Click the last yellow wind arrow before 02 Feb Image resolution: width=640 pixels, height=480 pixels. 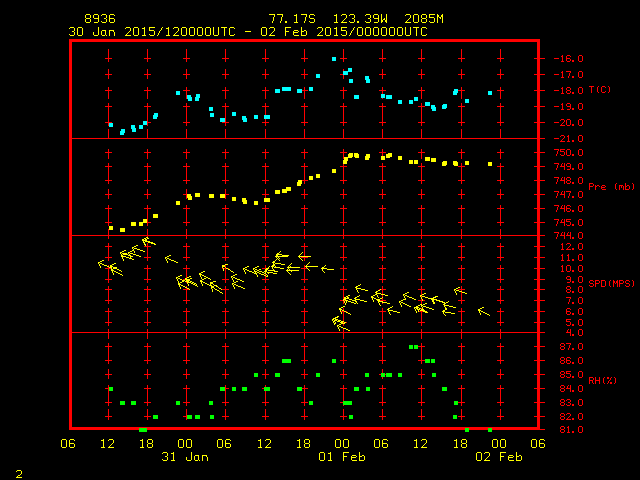click(484, 311)
